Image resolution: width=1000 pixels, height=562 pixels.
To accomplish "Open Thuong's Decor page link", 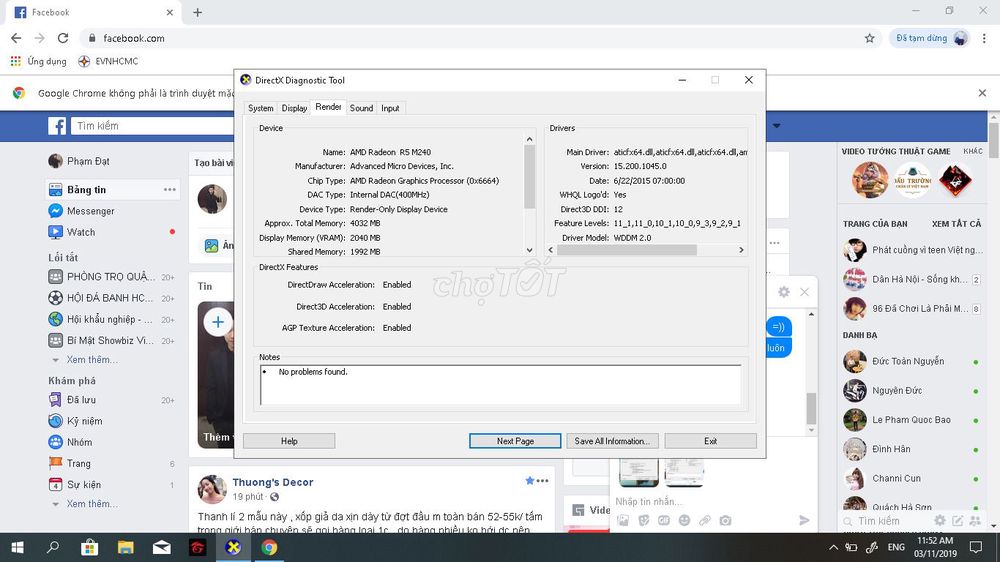I will coord(272,482).
